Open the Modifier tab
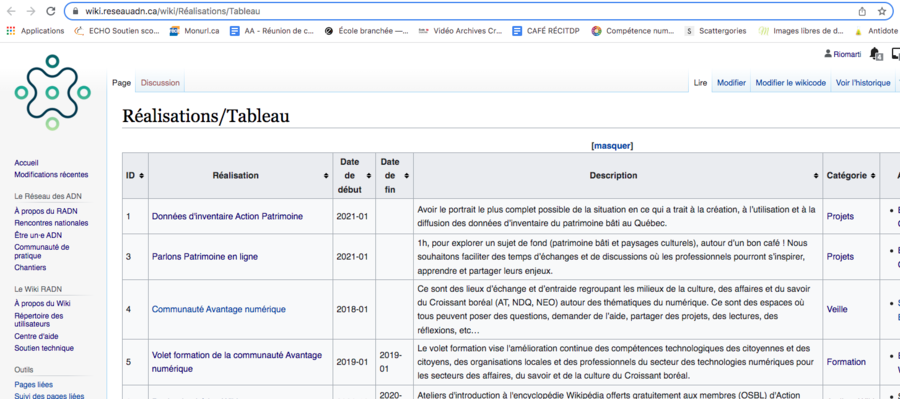 [x=731, y=83]
